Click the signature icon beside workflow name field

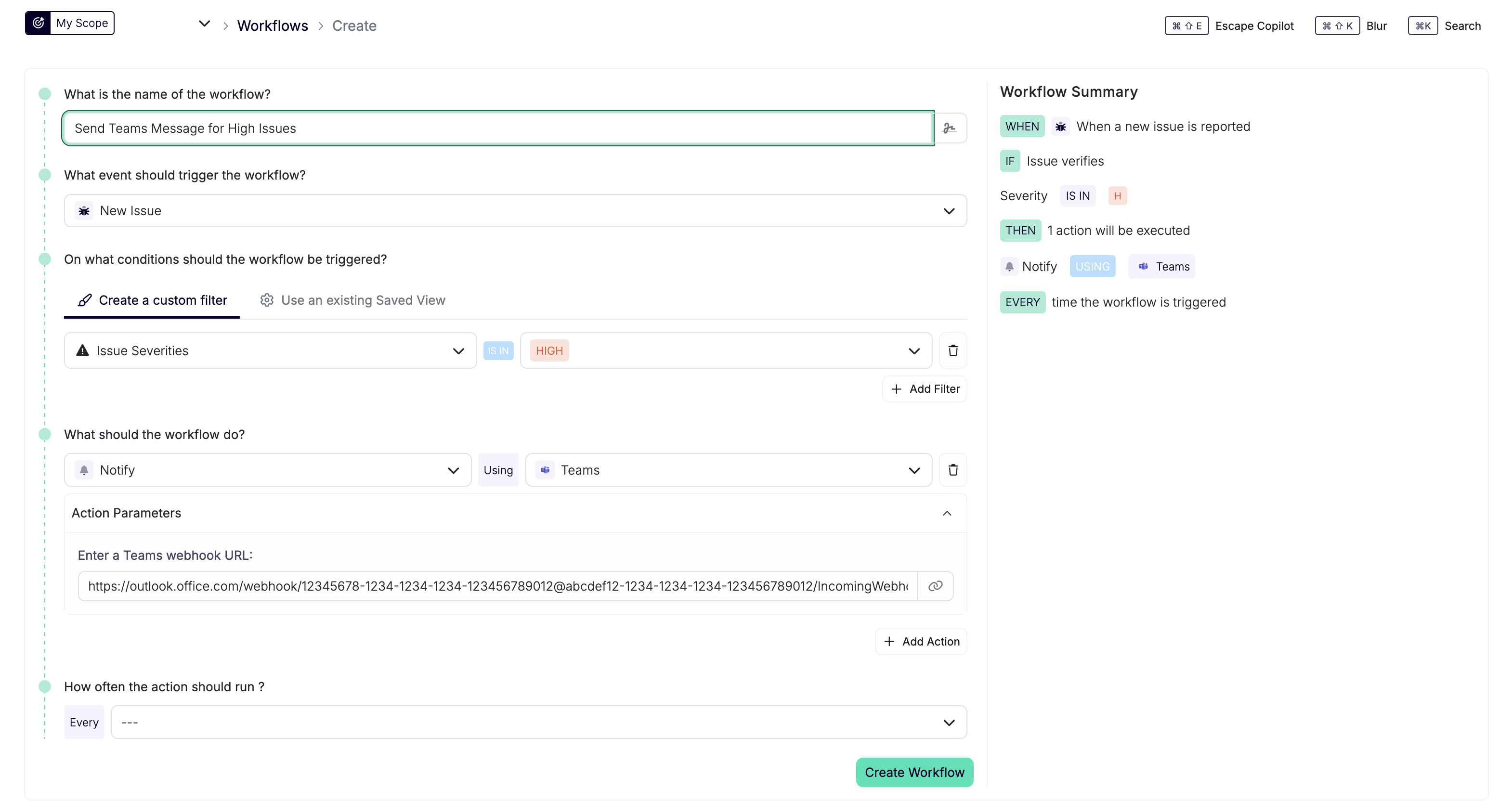pos(950,128)
